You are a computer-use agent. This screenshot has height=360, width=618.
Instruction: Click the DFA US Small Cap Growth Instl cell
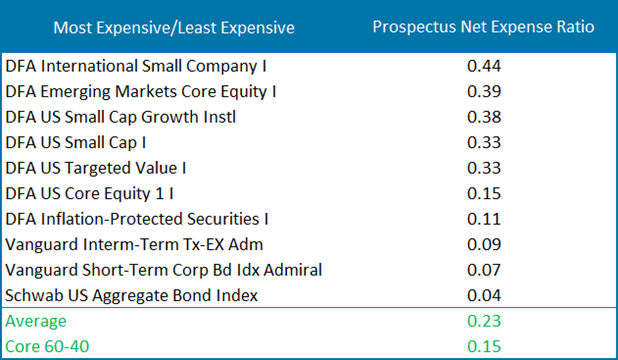pos(120,117)
